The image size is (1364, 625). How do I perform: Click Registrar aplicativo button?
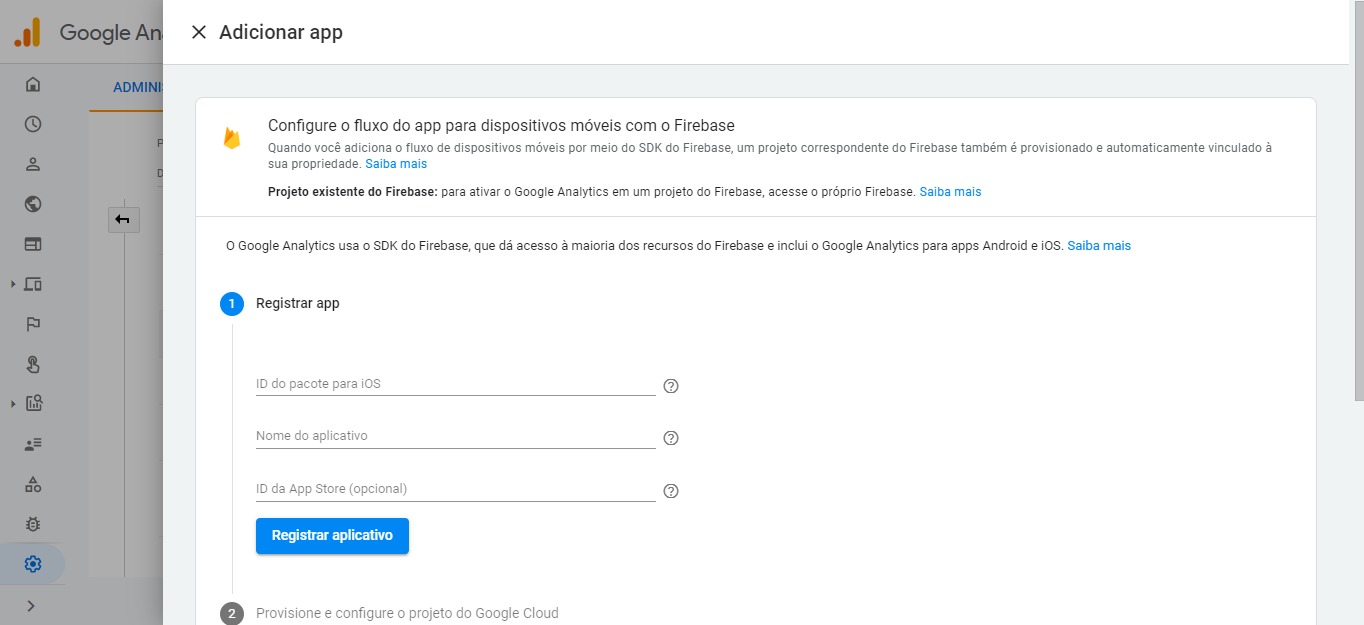click(x=332, y=535)
